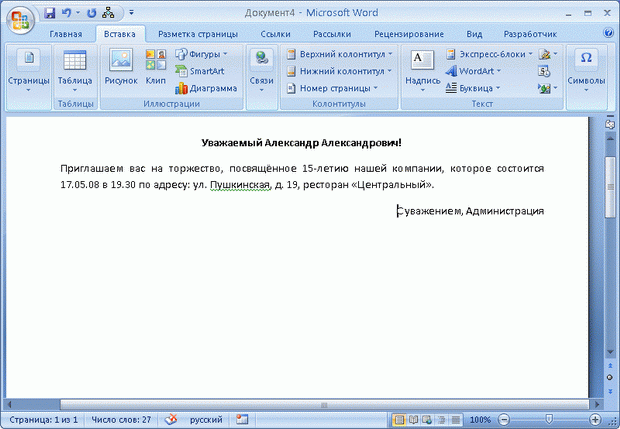
Task: Open the Undo history dropdown arrow
Action: point(78,13)
